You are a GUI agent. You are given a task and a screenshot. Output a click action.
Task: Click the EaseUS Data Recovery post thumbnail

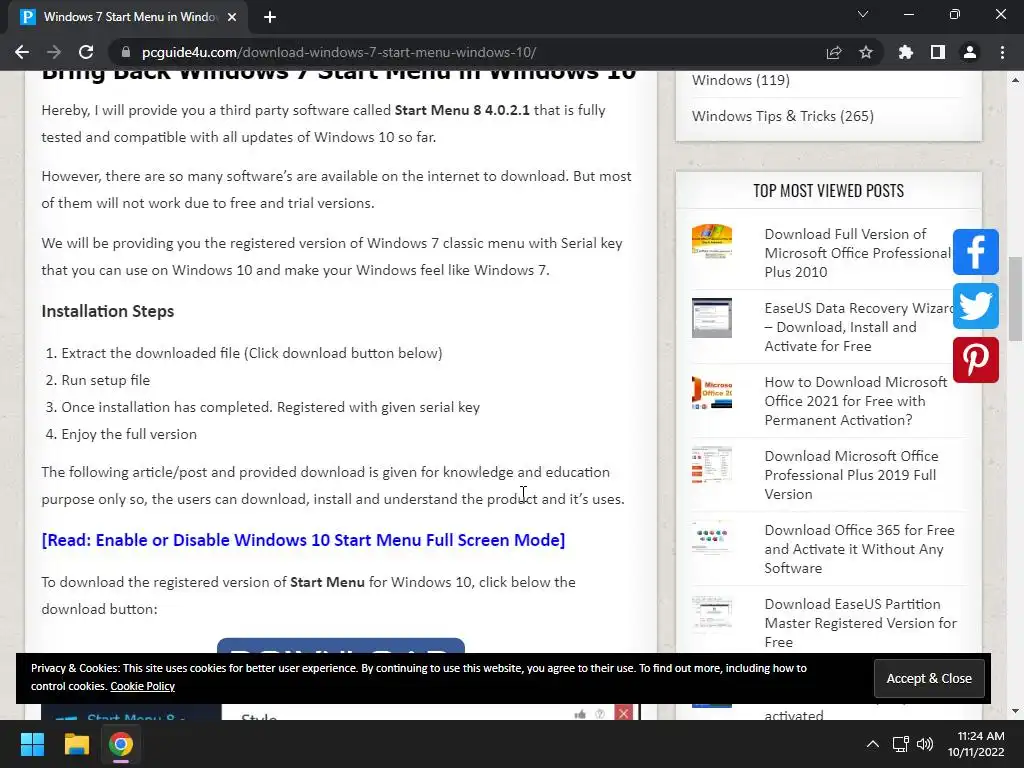[712, 317]
